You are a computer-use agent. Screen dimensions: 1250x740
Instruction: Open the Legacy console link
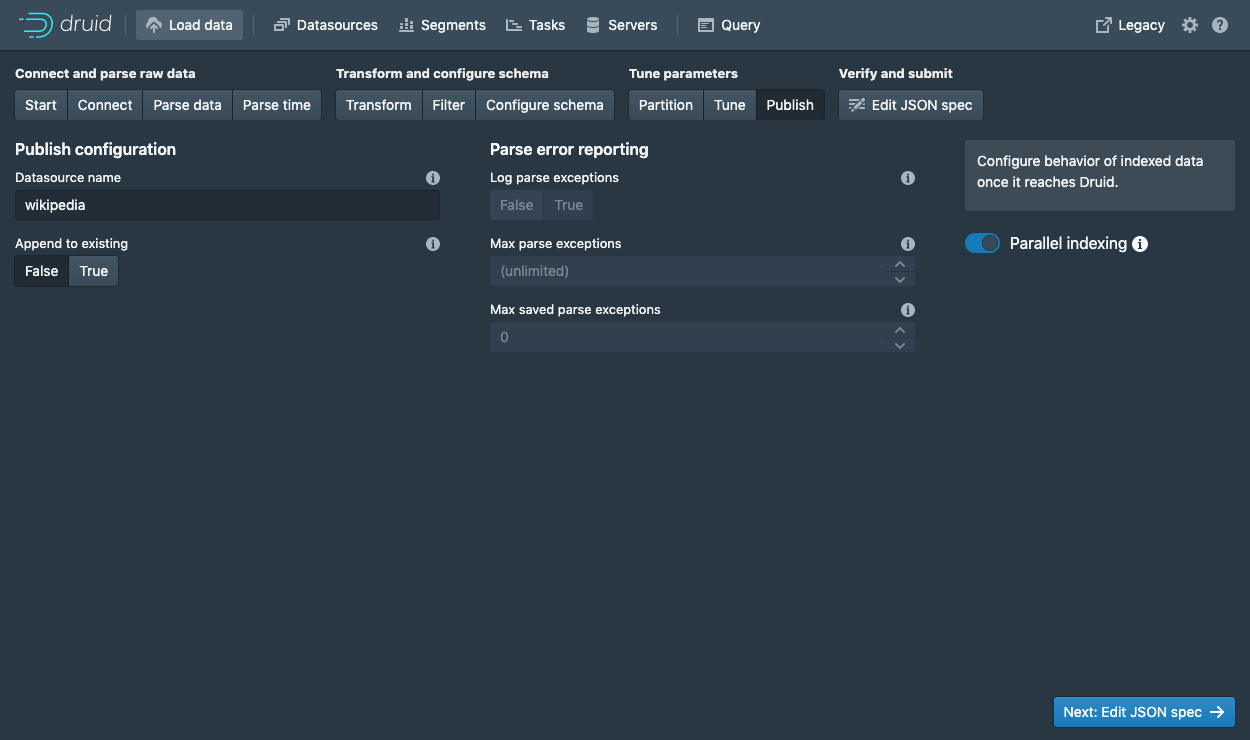[1131, 25]
